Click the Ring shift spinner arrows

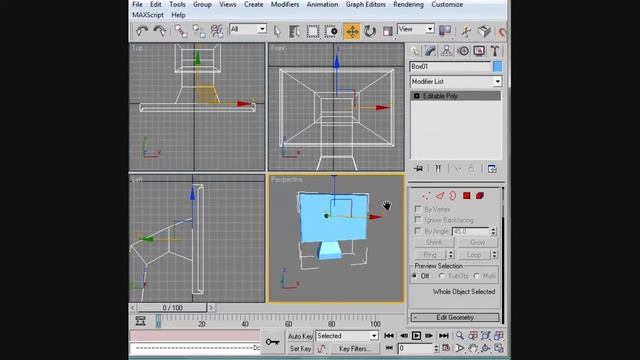pos(451,255)
